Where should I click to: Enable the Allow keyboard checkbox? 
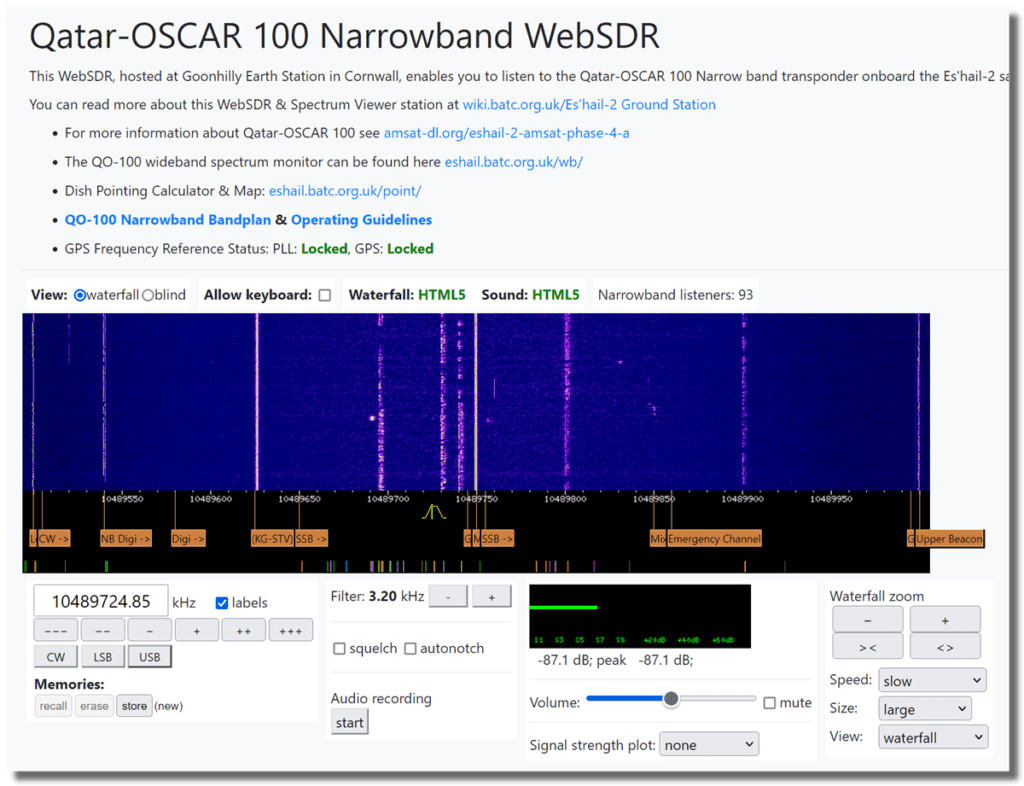click(x=325, y=296)
